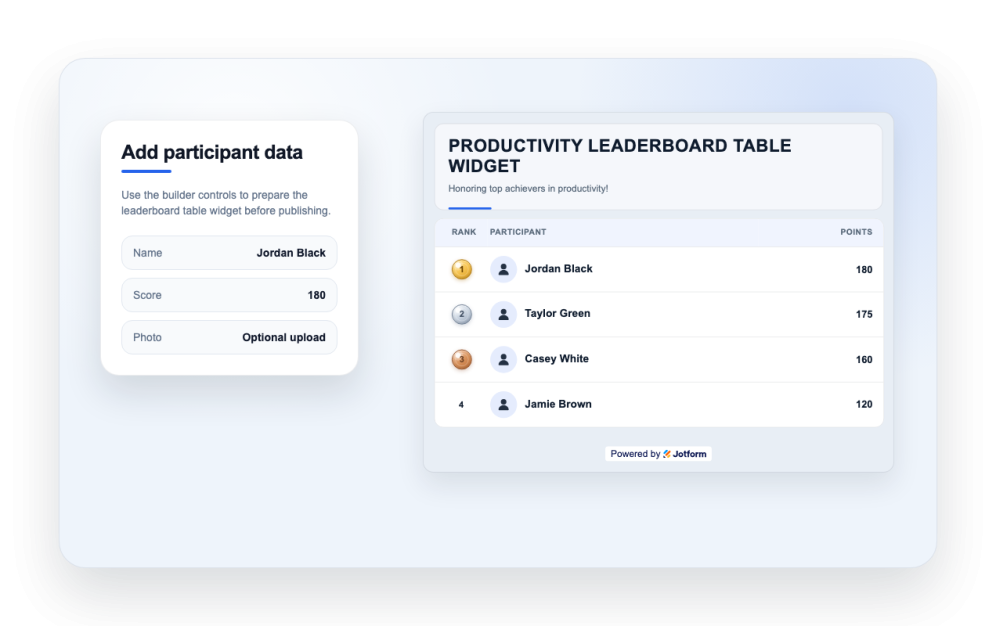Click the 120 points value

point(864,404)
